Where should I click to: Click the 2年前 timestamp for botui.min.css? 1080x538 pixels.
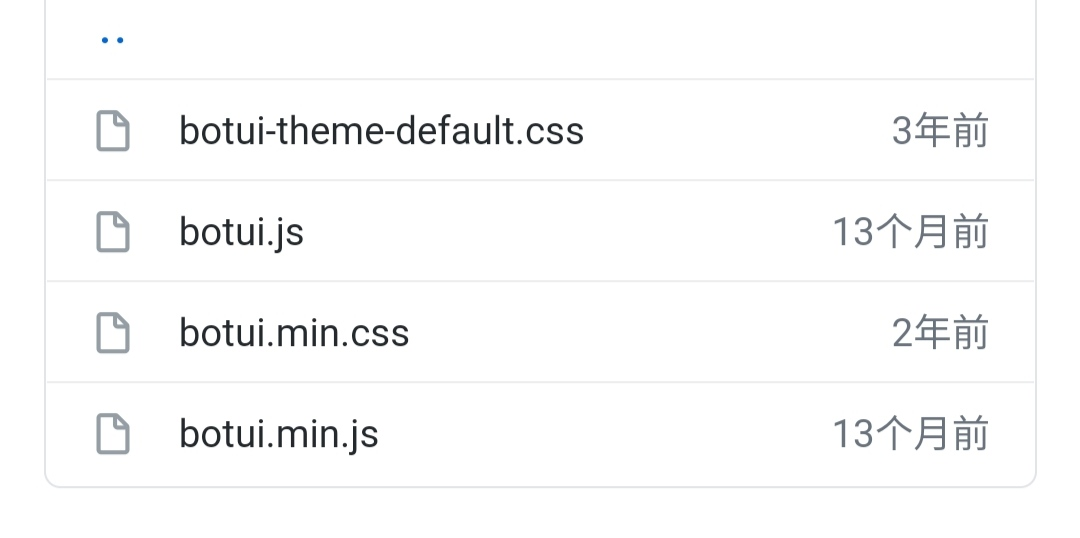pyautogui.click(x=940, y=333)
